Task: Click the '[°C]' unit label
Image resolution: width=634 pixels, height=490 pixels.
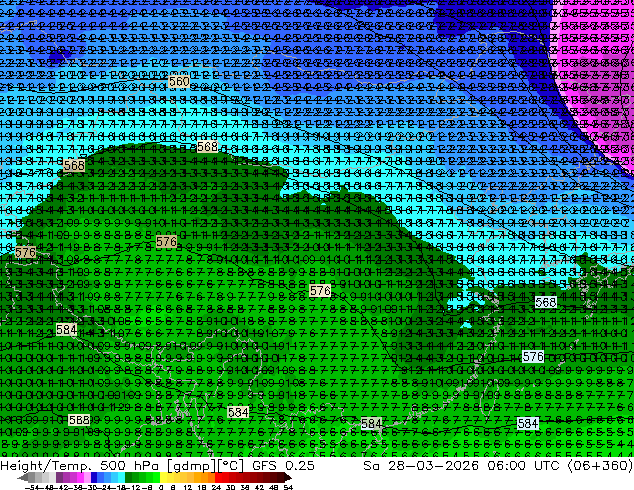Action: pyautogui.click(x=230, y=466)
